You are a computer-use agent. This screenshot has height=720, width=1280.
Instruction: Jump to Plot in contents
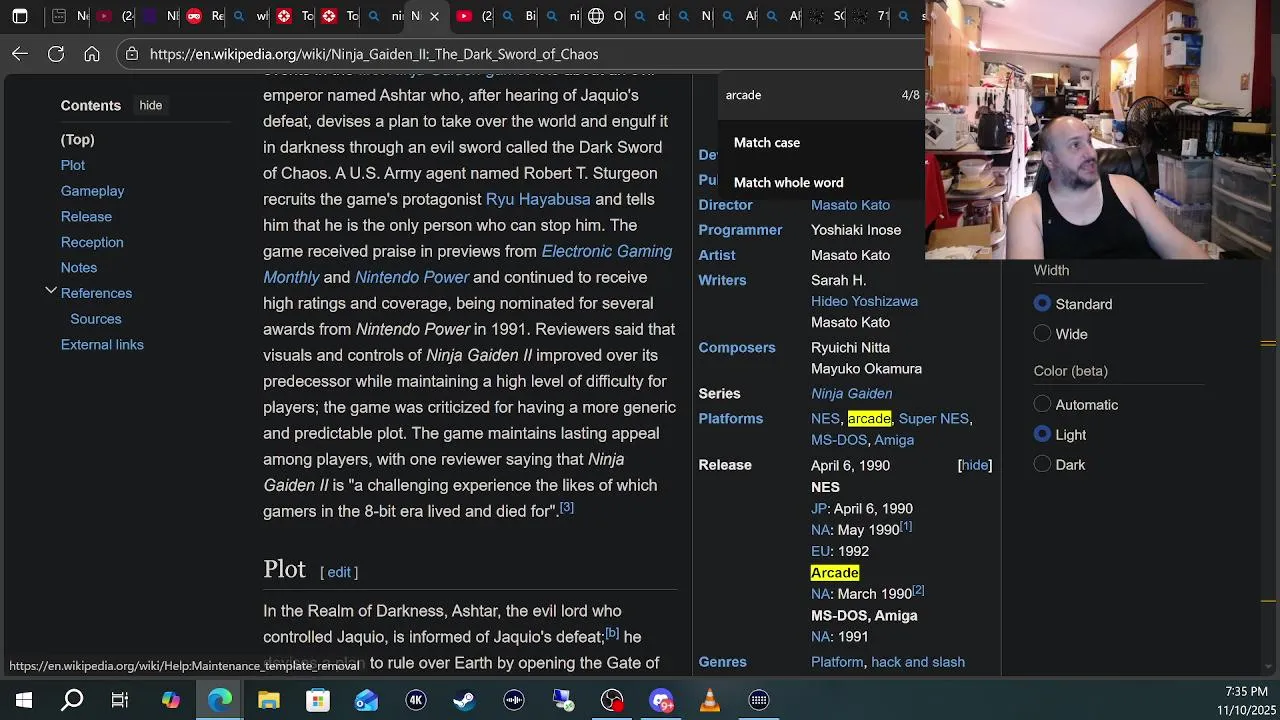[73, 165]
